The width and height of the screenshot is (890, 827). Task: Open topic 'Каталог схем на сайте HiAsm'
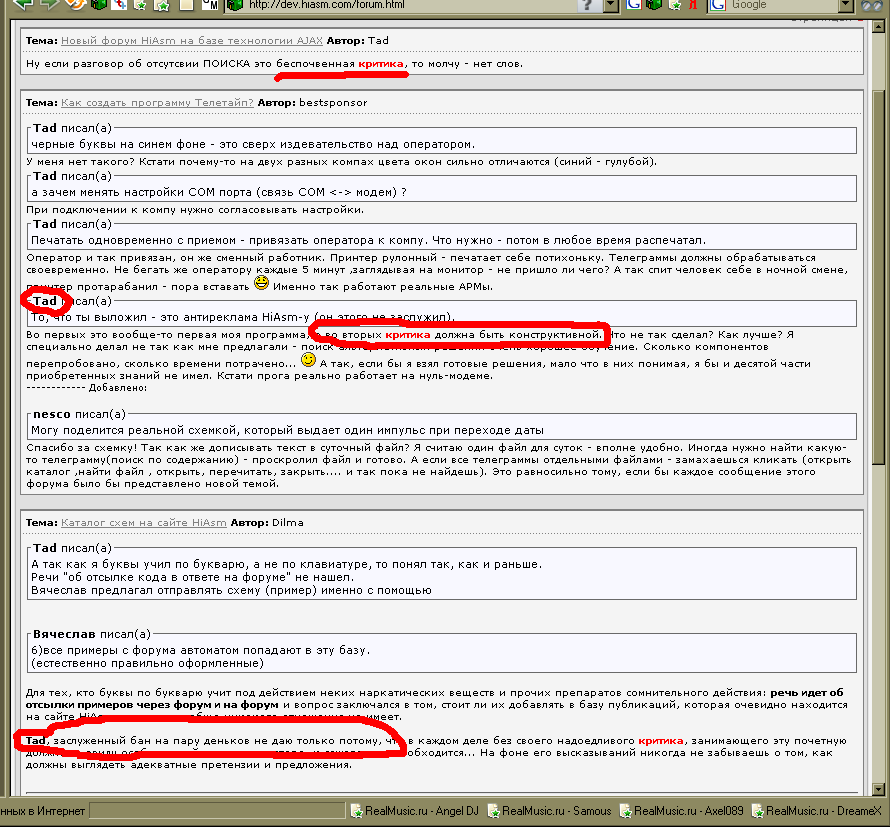[143, 522]
